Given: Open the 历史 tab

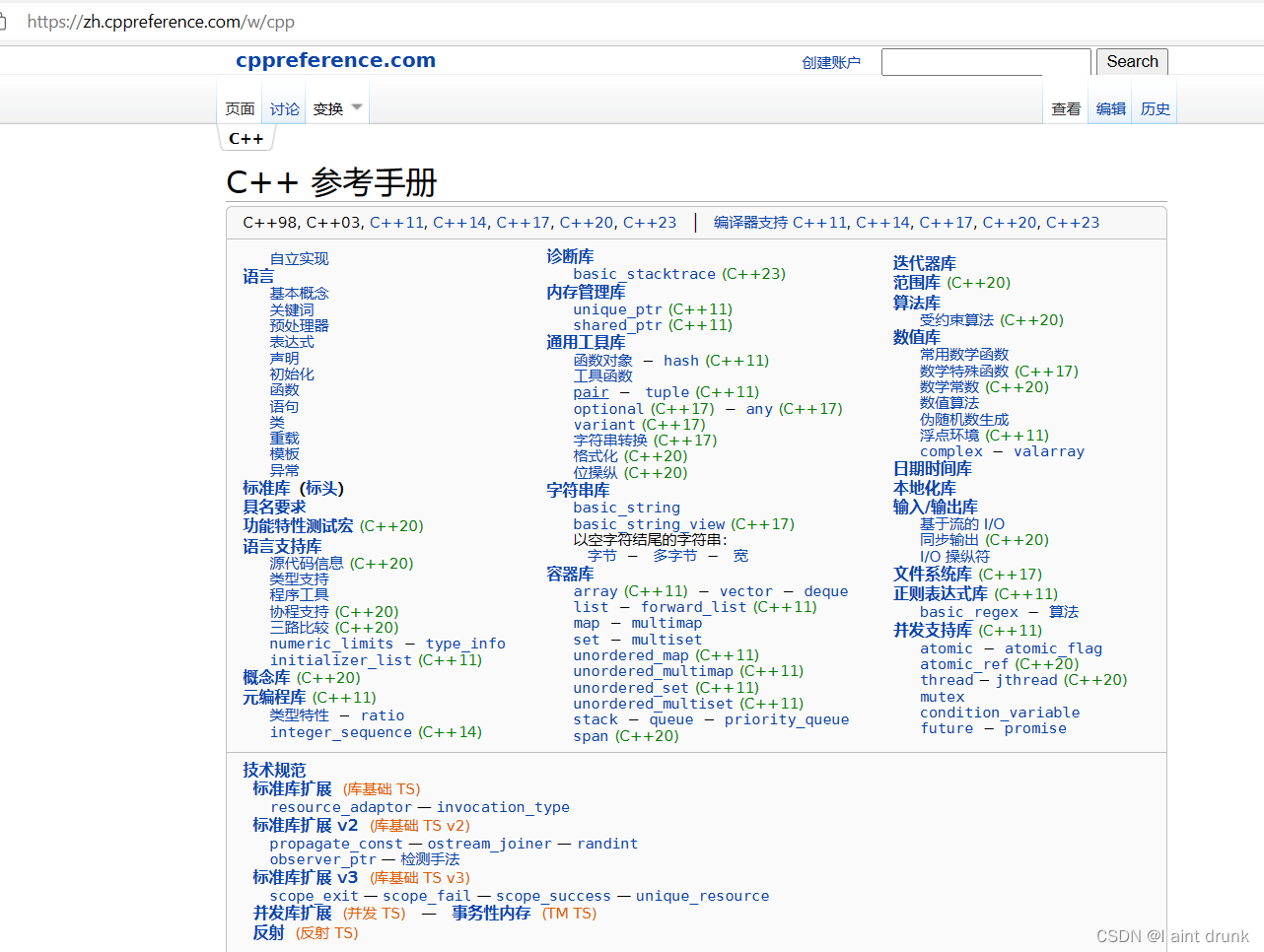Looking at the screenshot, I should click(1156, 108).
